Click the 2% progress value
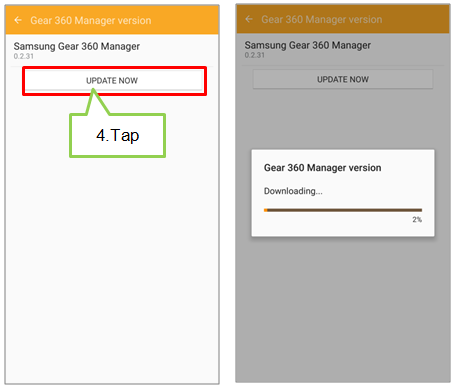 (x=417, y=219)
